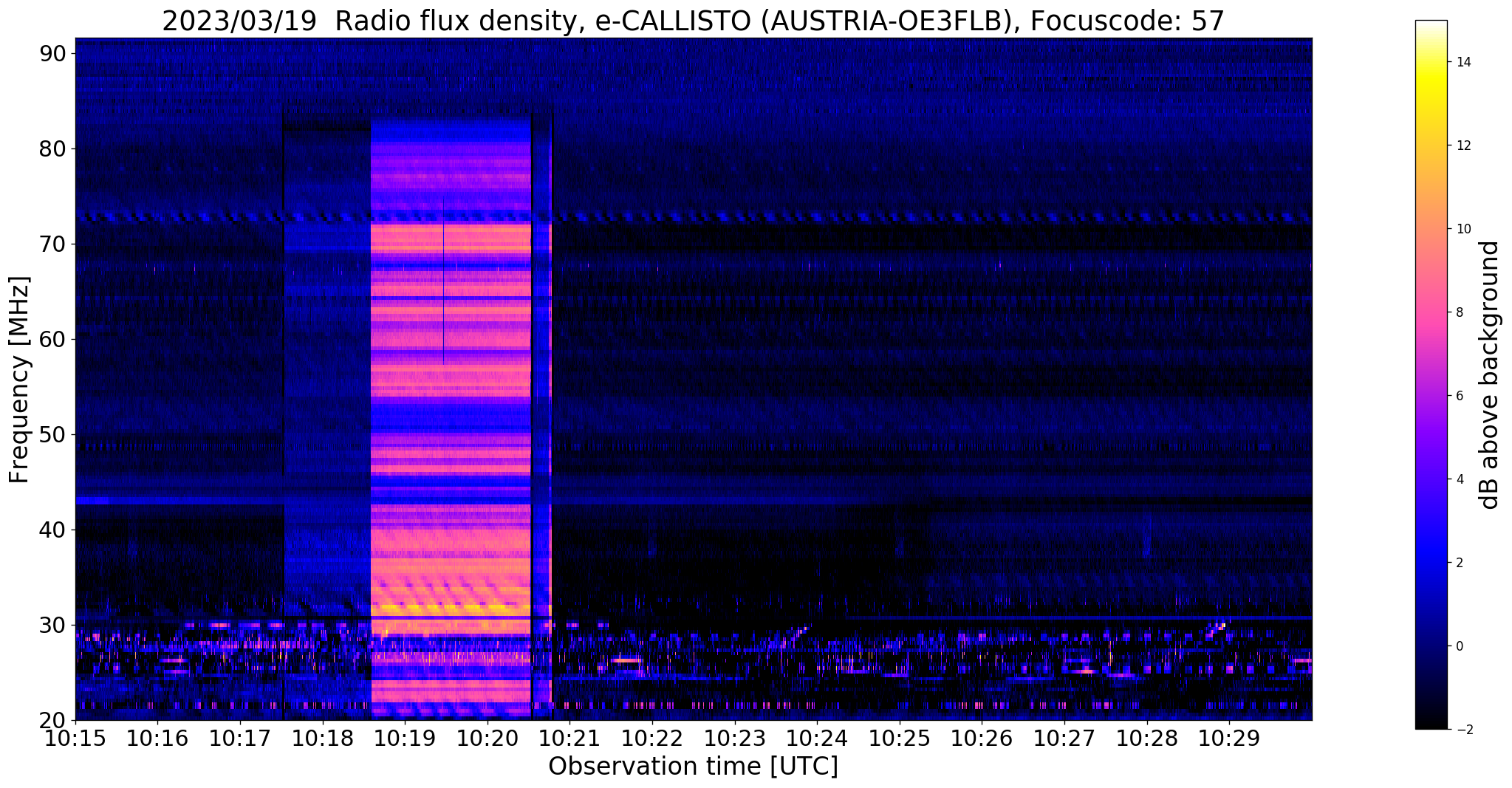Click the 10:20 time tick label
1512x788 pixels.
tap(488, 737)
